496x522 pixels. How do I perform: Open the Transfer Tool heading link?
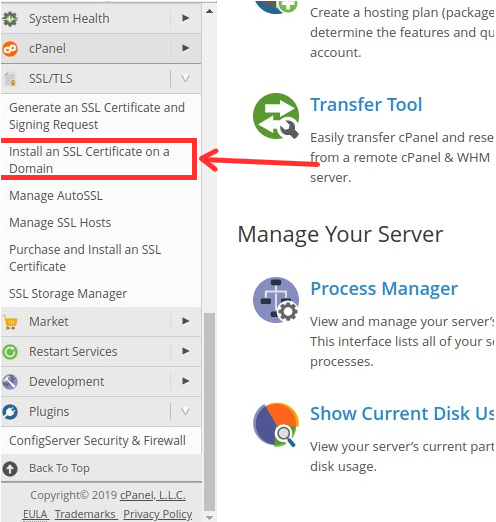pyautogui.click(x=366, y=105)
